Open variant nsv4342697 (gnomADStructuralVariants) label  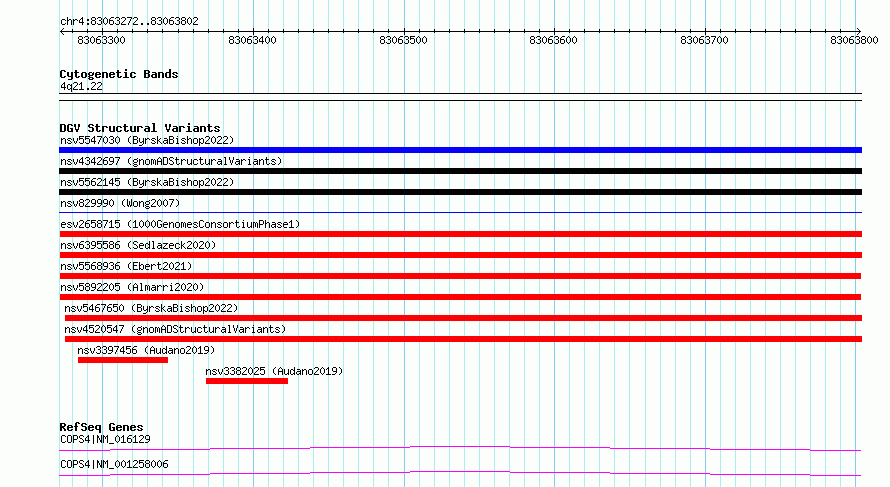(x=171, y=161)
